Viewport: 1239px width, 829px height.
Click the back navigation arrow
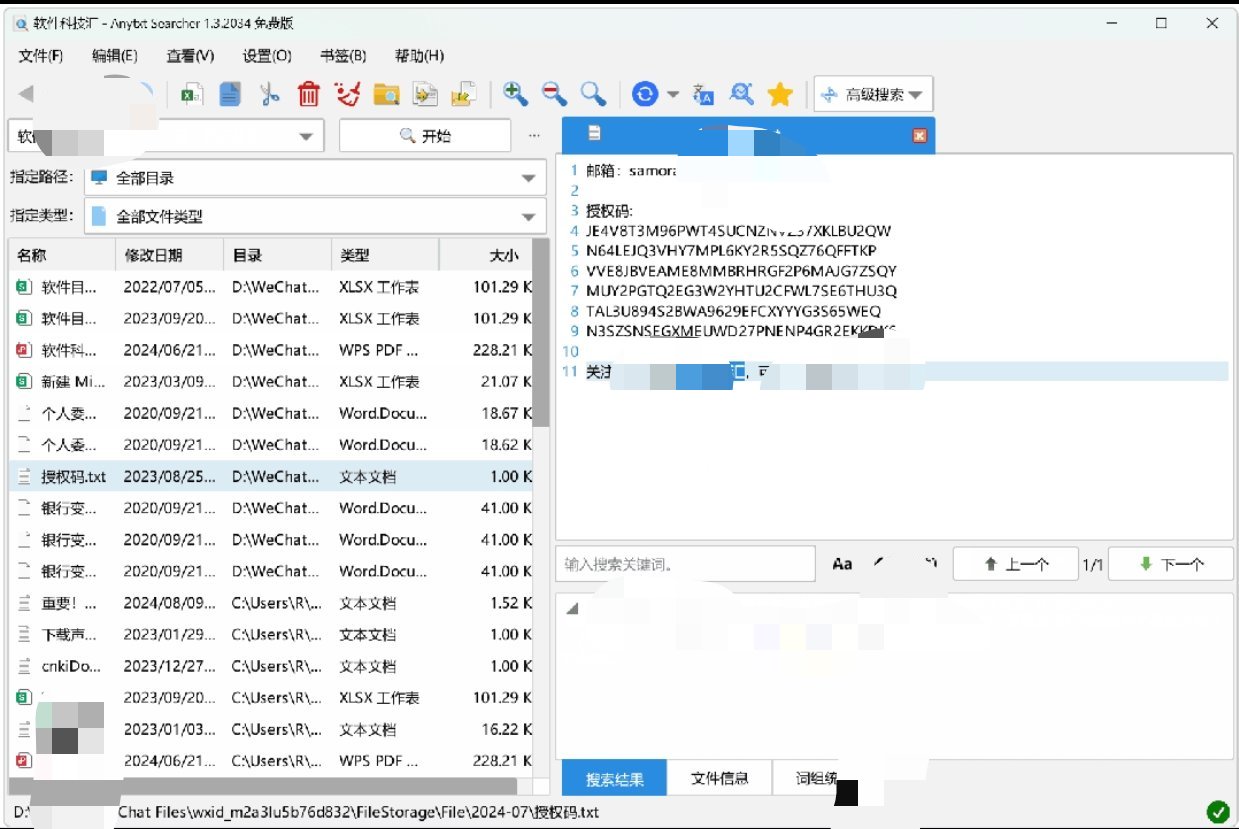pos(27,94)
